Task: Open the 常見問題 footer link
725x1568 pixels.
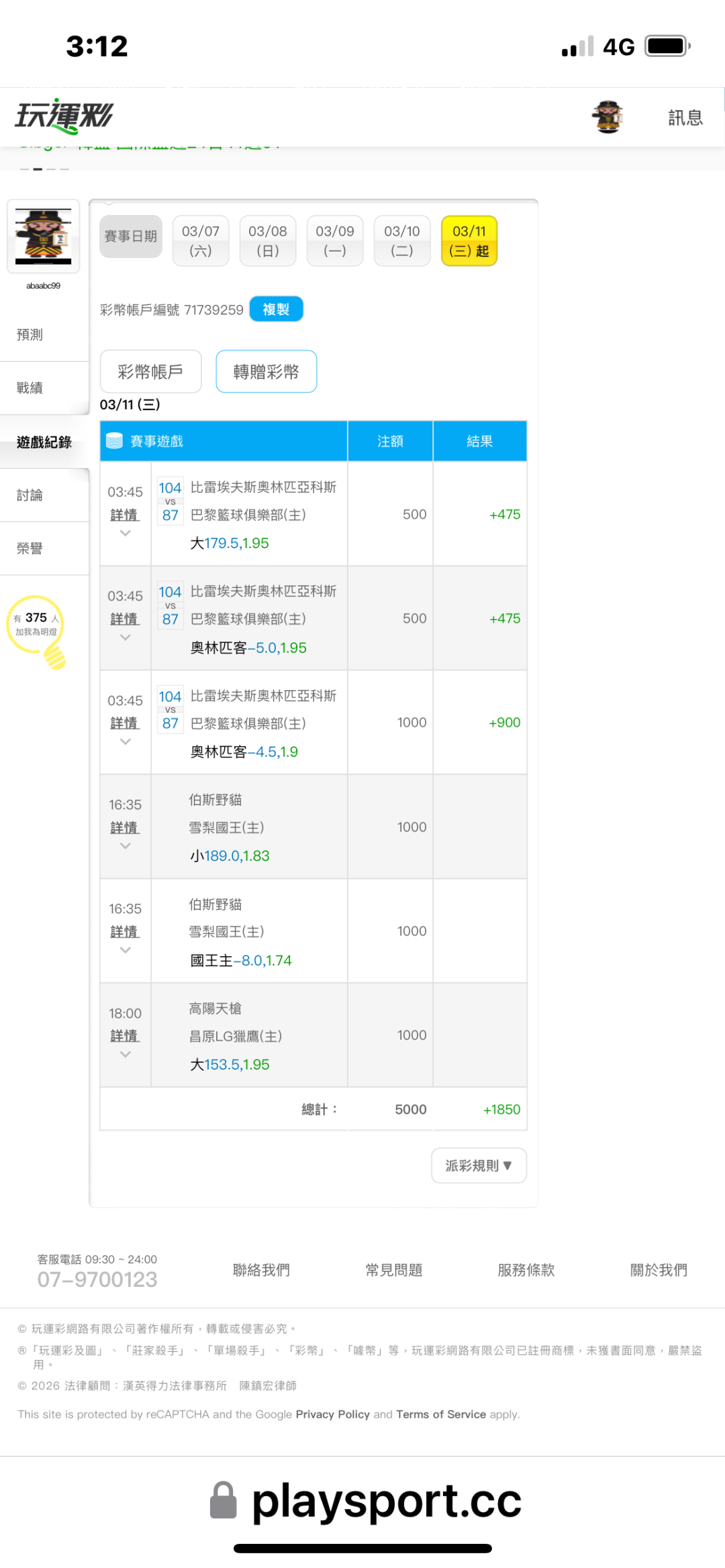Action: click(x=393, y=1270)
